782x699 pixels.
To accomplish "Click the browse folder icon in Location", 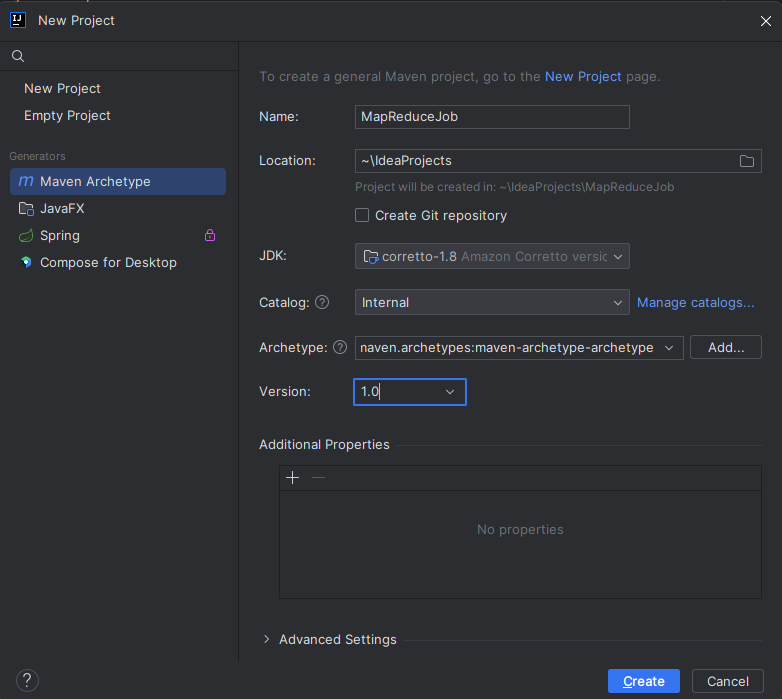I will (746, 161).
